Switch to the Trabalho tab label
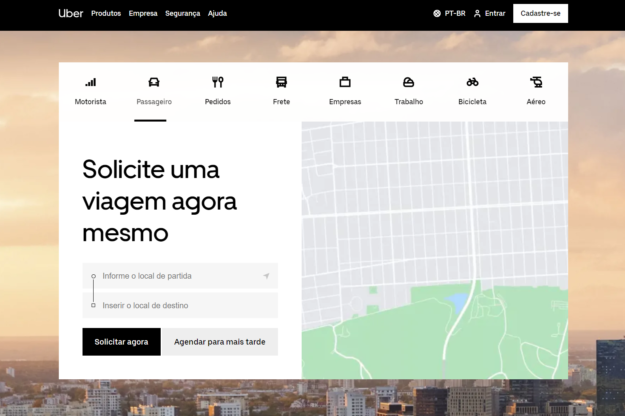The height and width of the screenshot is (416, 625). tap(409, 102)
